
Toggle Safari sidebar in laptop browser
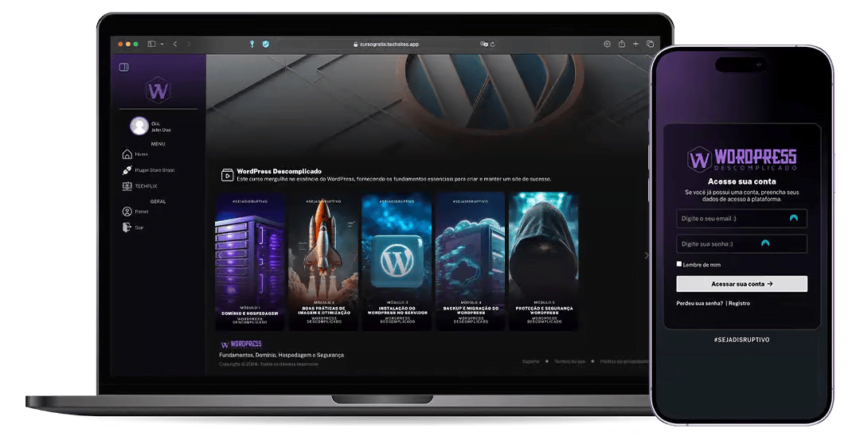(x=151, y=44)
